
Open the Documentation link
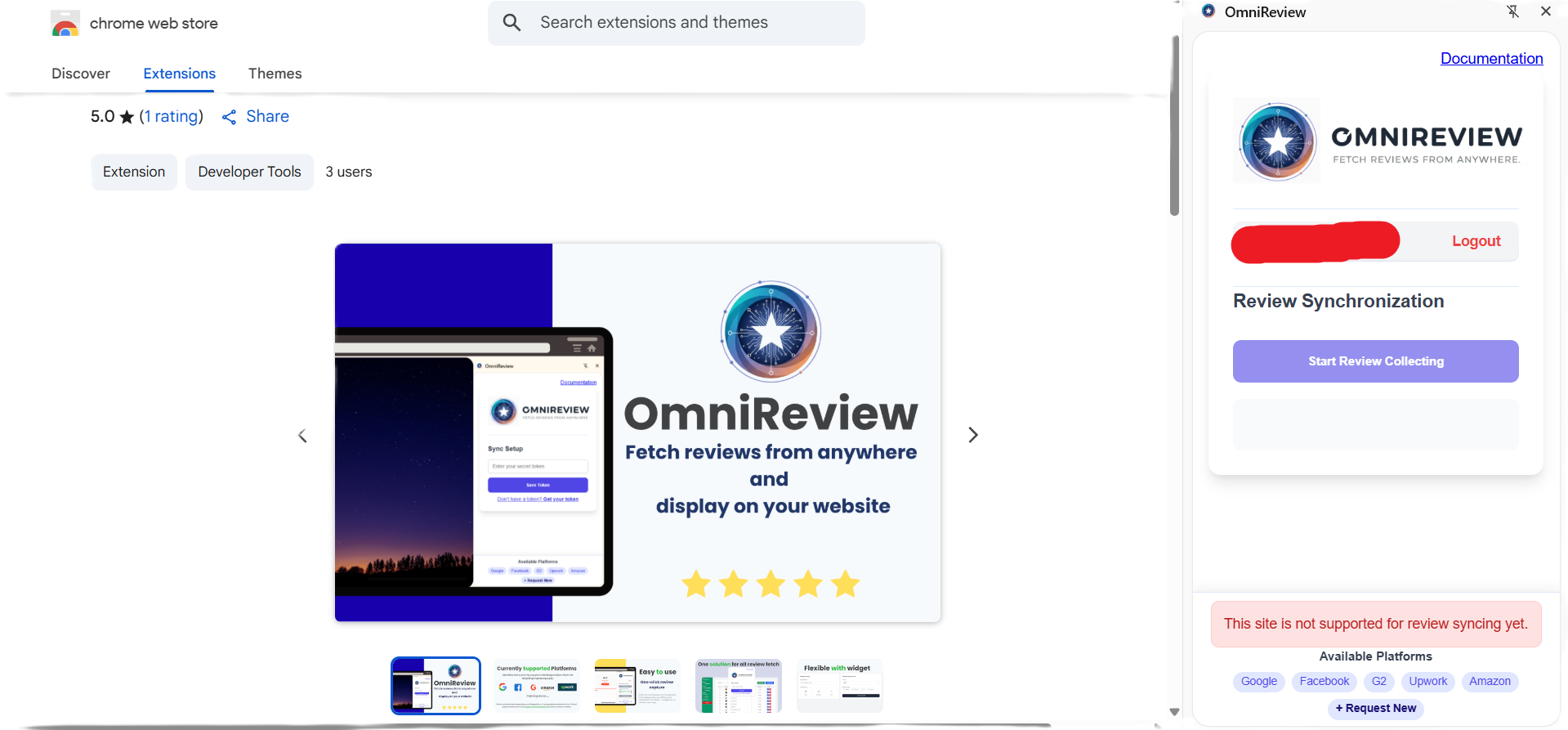pyautogui.click(x=1491, y=58)
